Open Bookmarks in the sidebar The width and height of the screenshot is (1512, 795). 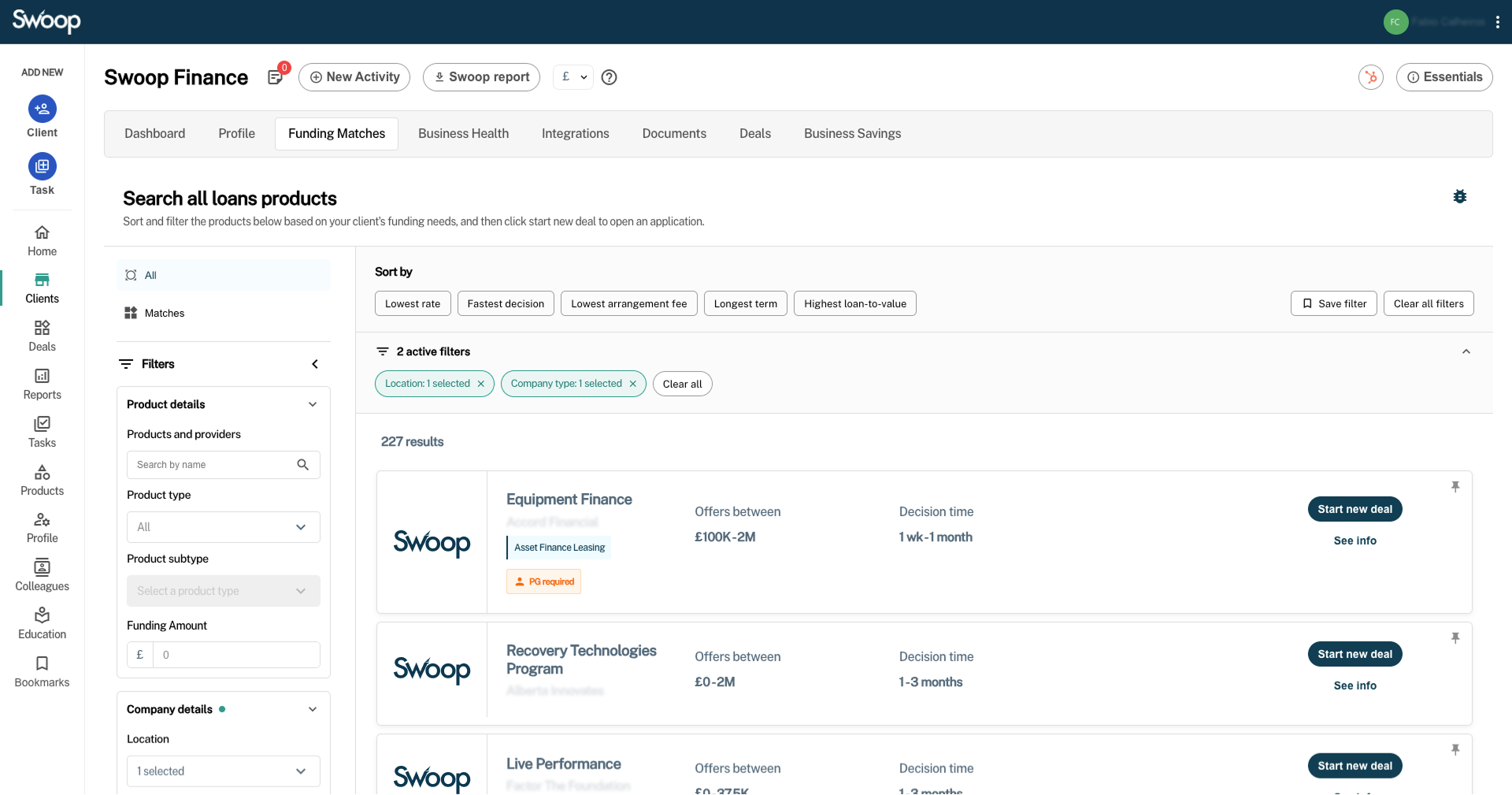43,671
